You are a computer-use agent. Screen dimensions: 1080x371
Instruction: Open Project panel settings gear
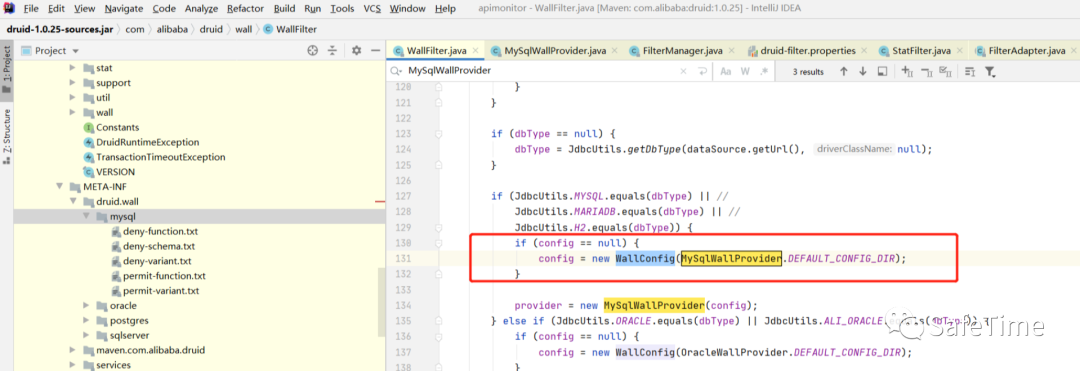pos(356,50)
